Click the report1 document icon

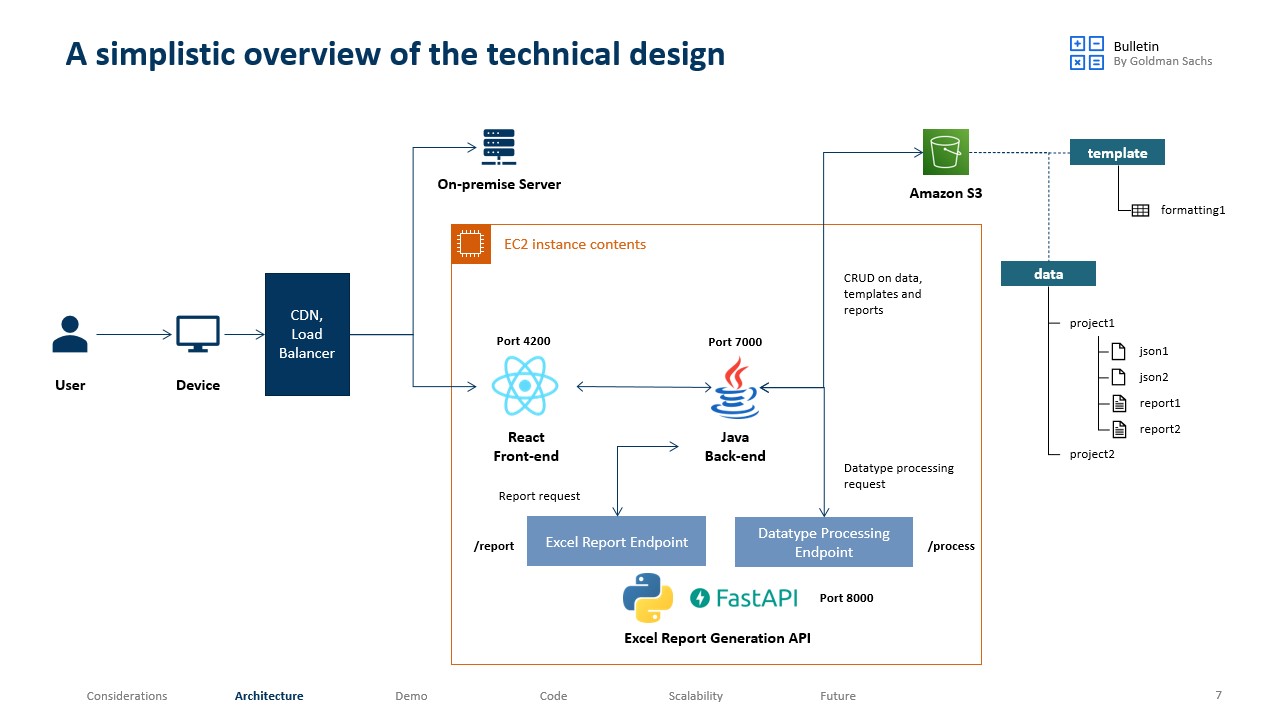click(x=1119, y=403)
